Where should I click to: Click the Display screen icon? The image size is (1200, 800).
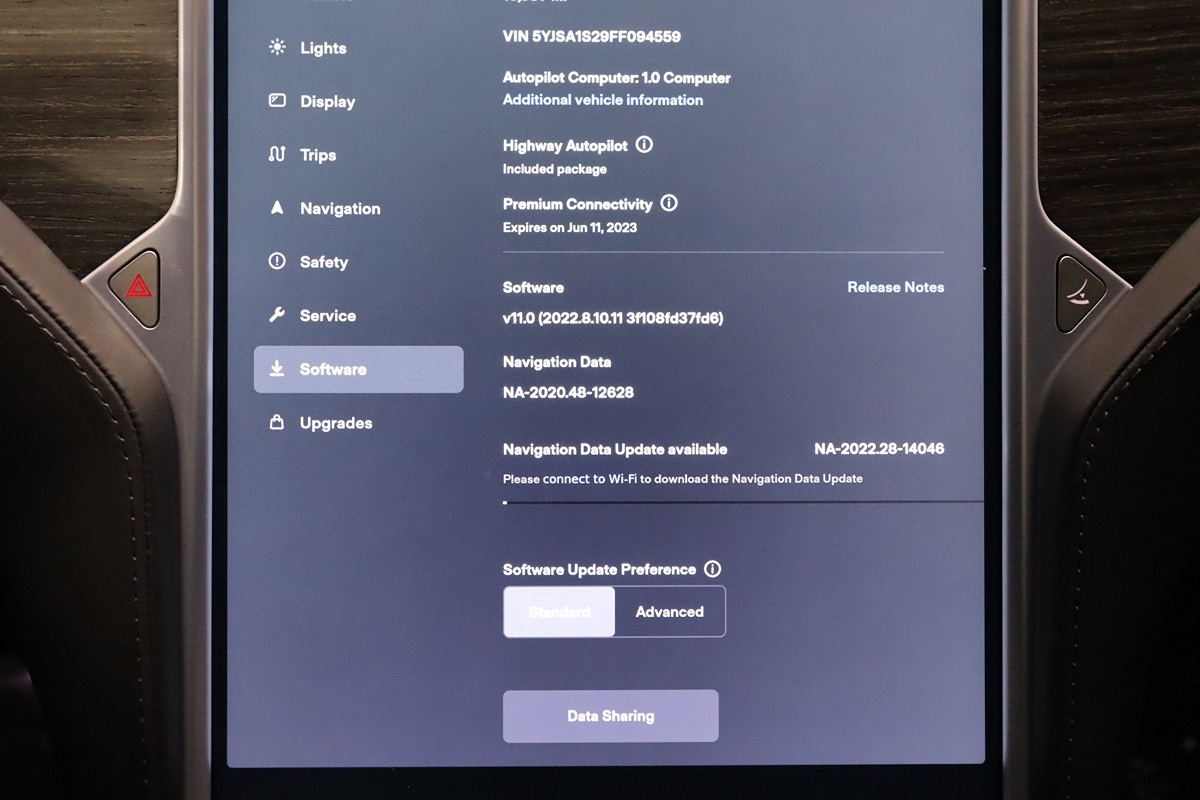click(277, 101)
